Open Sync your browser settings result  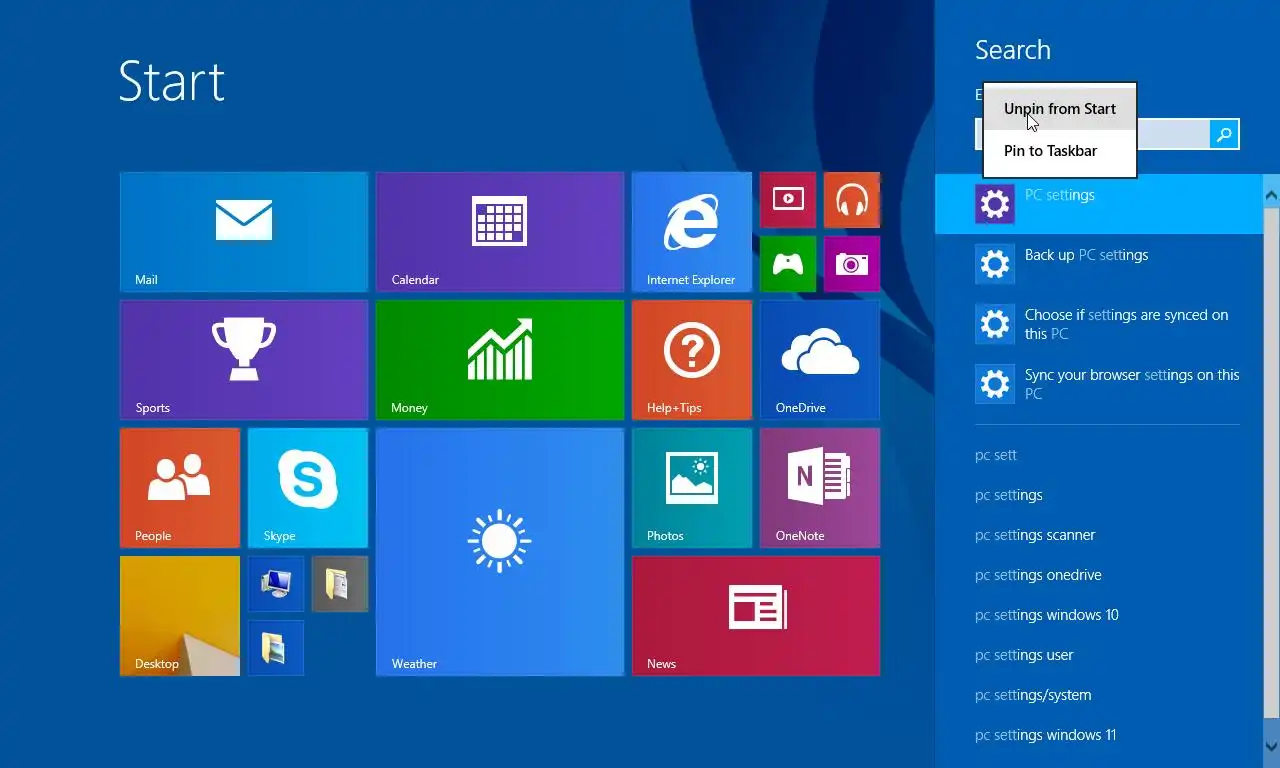pos(1099,384)
